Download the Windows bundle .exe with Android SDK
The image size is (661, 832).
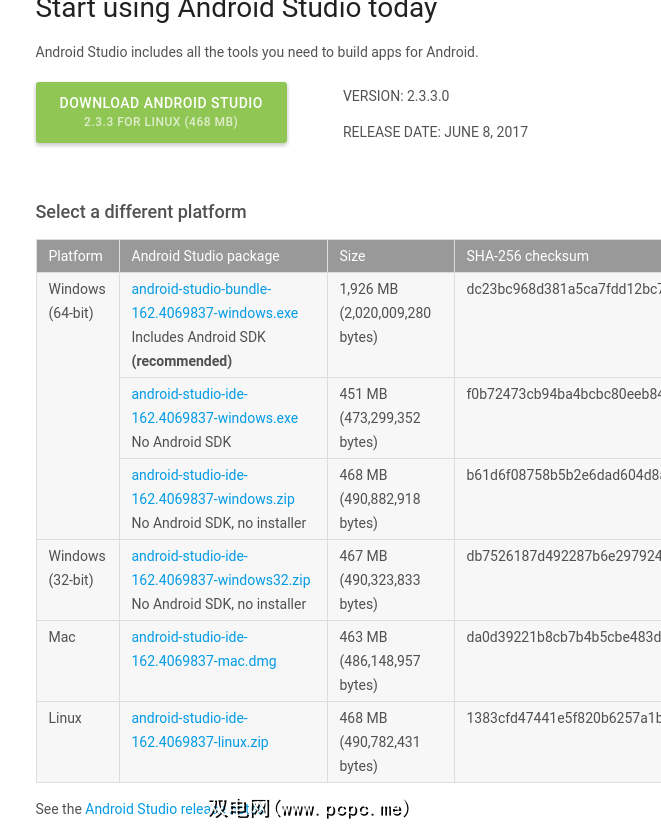(x=214, y=301)
